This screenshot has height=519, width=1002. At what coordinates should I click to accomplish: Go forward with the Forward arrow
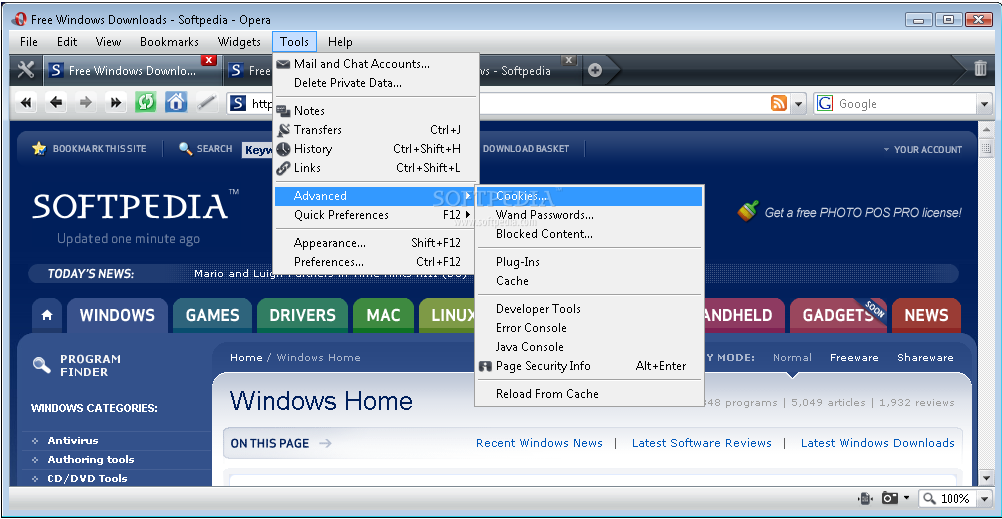[x=86, y=102]
